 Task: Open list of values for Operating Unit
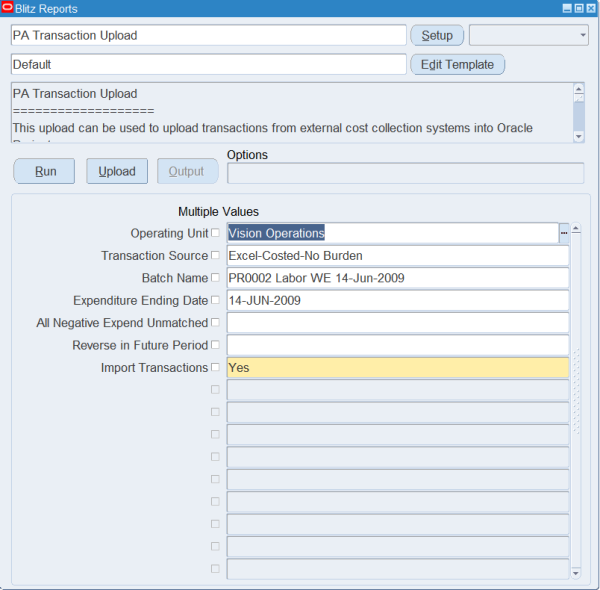pos(564,233)
